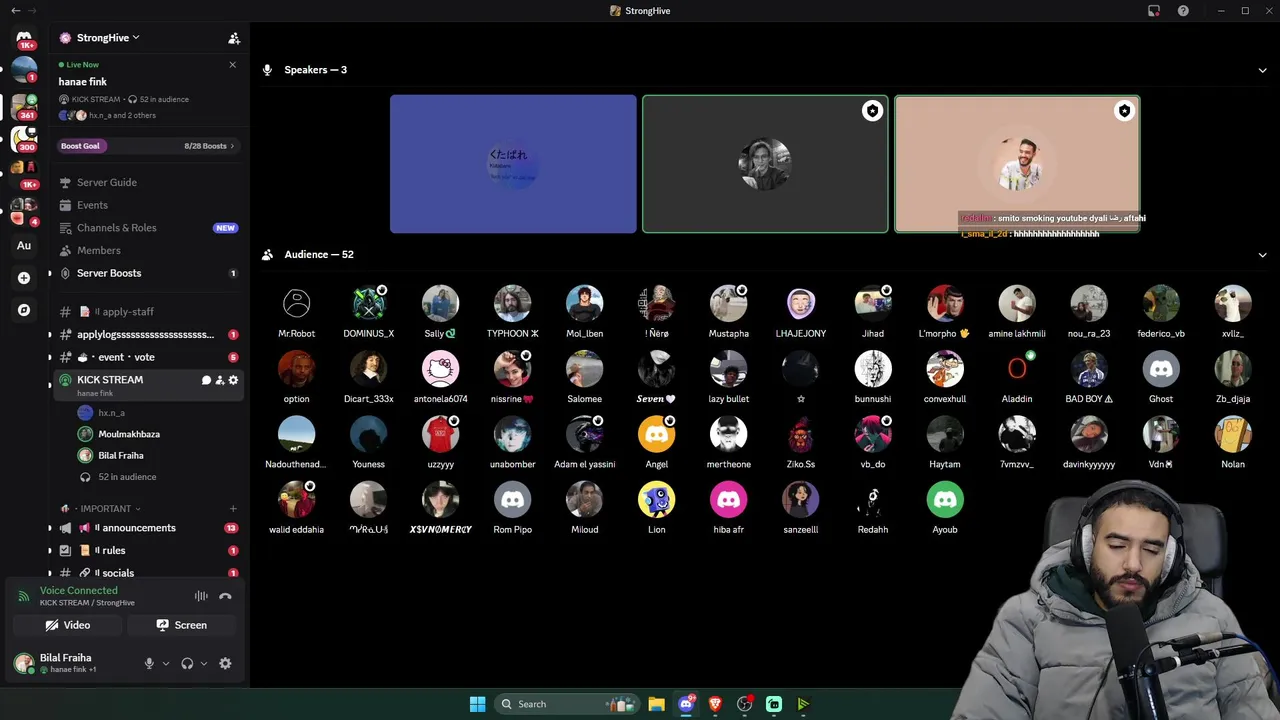Open the socials channel

[x=146, y=573]
